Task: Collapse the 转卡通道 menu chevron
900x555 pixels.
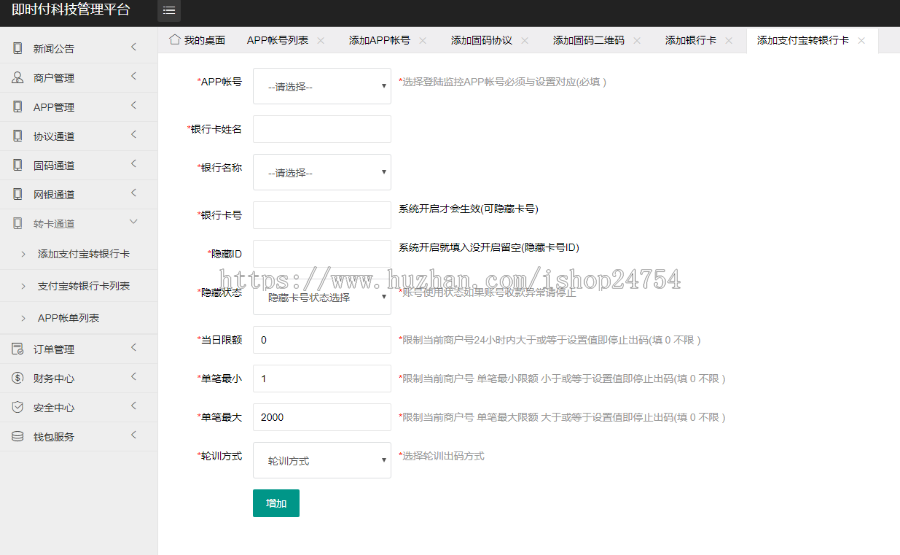Action: click(x=134, y=222)
